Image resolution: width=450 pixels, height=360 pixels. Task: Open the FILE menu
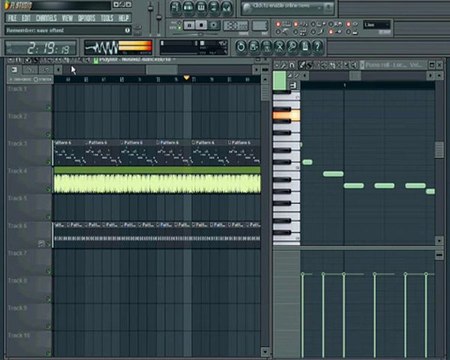(12, 18)
